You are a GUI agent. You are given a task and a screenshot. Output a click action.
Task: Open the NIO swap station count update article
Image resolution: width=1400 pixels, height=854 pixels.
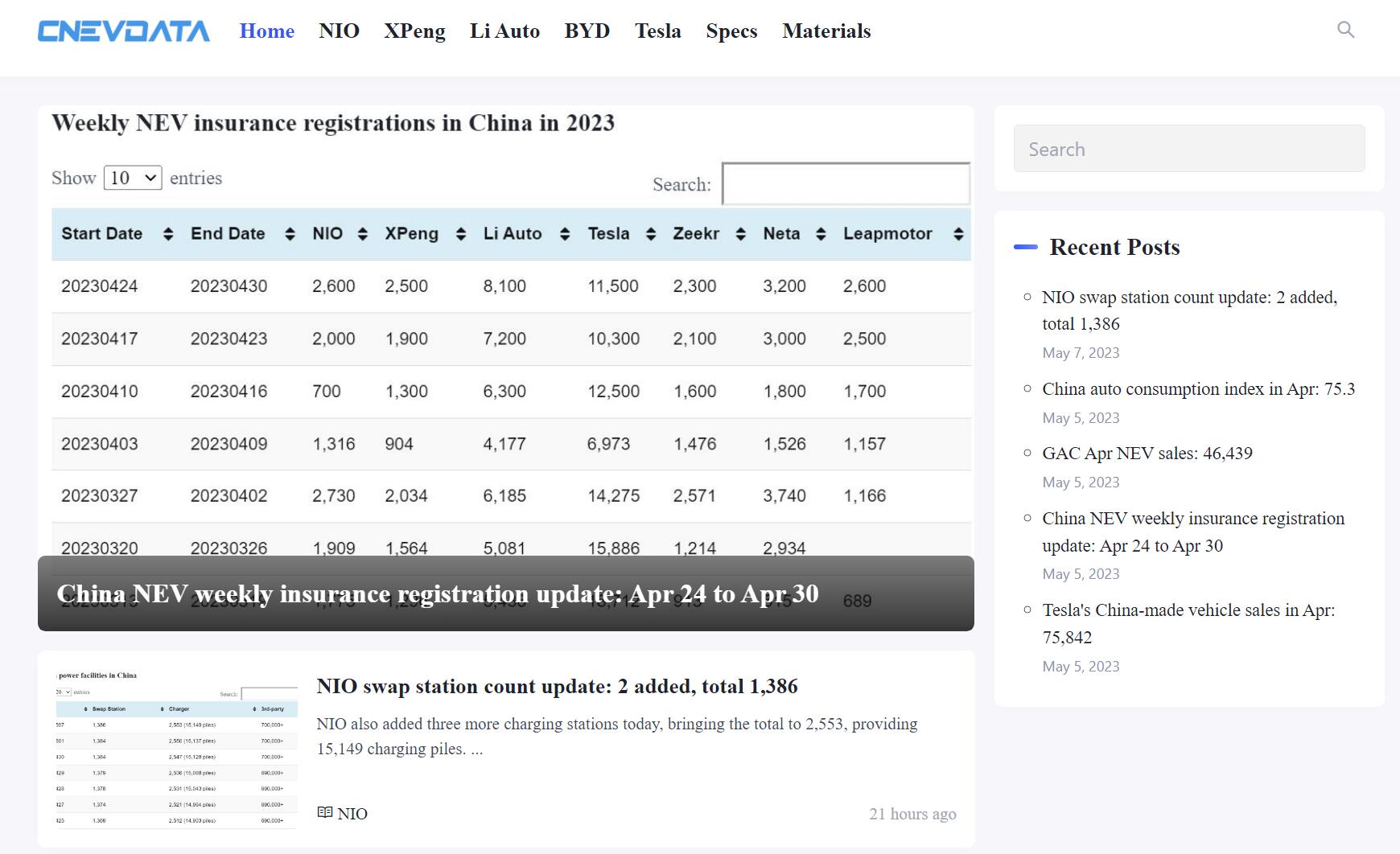558,687
